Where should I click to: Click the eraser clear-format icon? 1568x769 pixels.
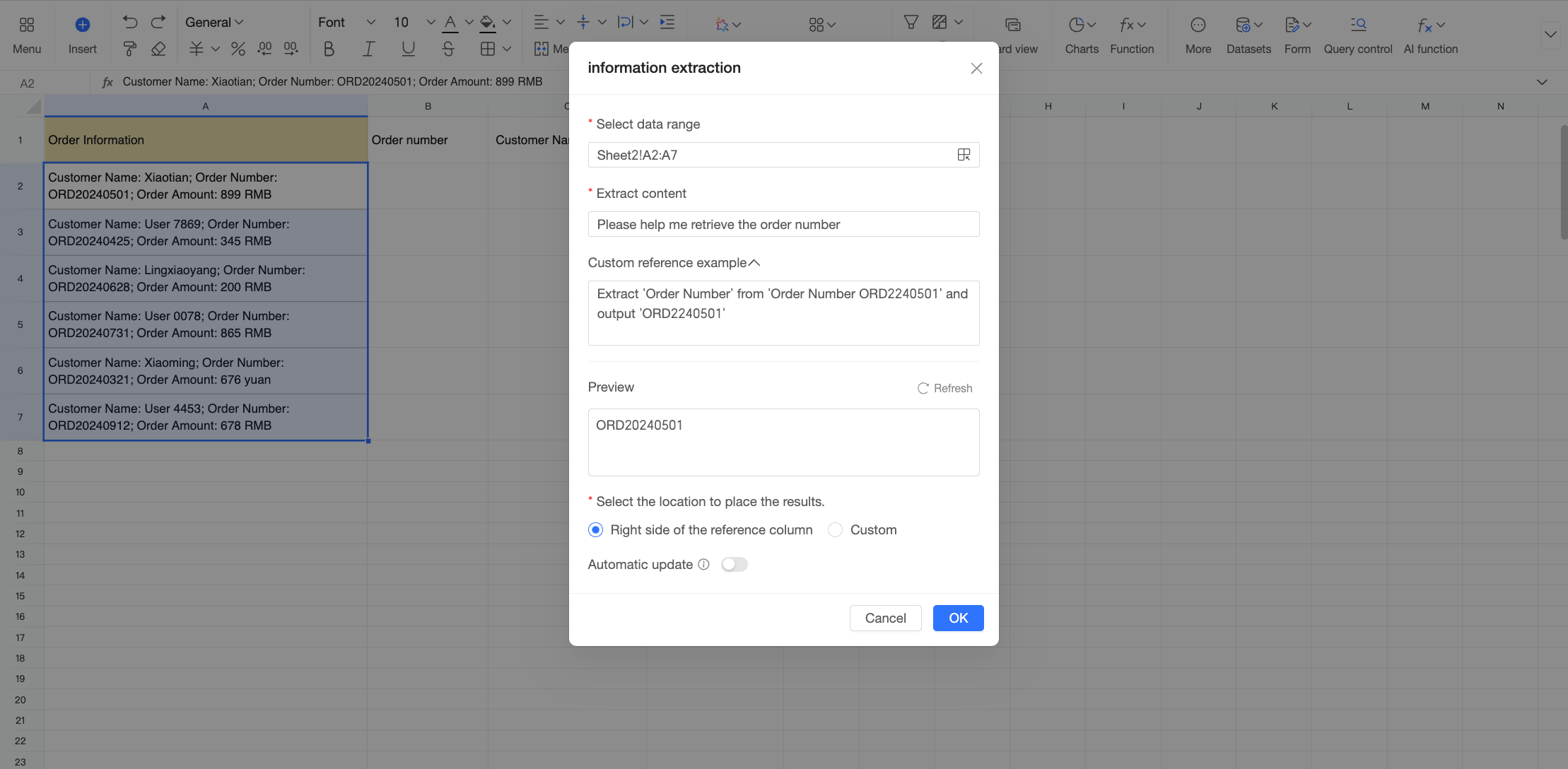158,49
